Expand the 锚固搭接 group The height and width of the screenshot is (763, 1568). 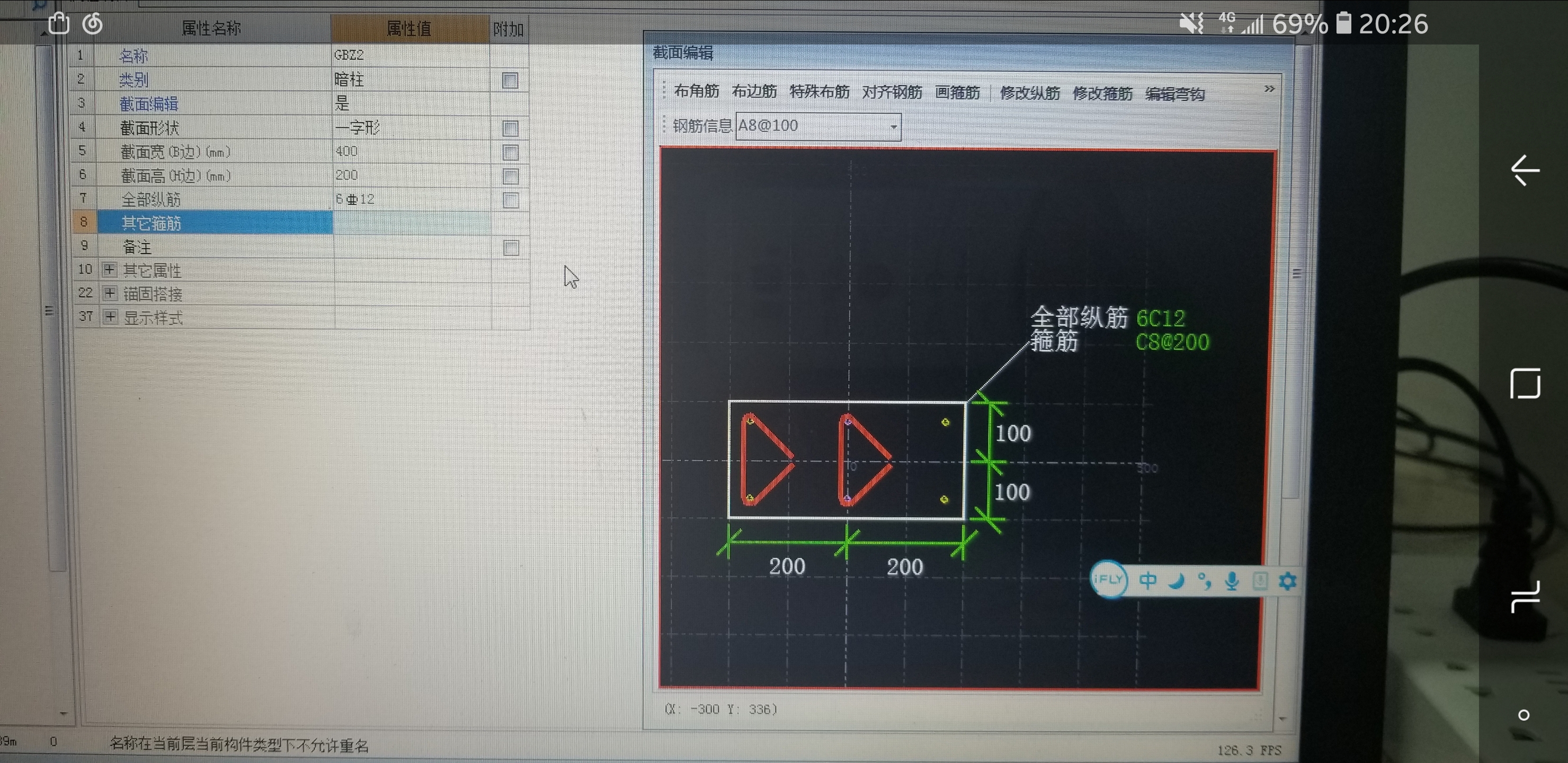click(x=110, y=293)
